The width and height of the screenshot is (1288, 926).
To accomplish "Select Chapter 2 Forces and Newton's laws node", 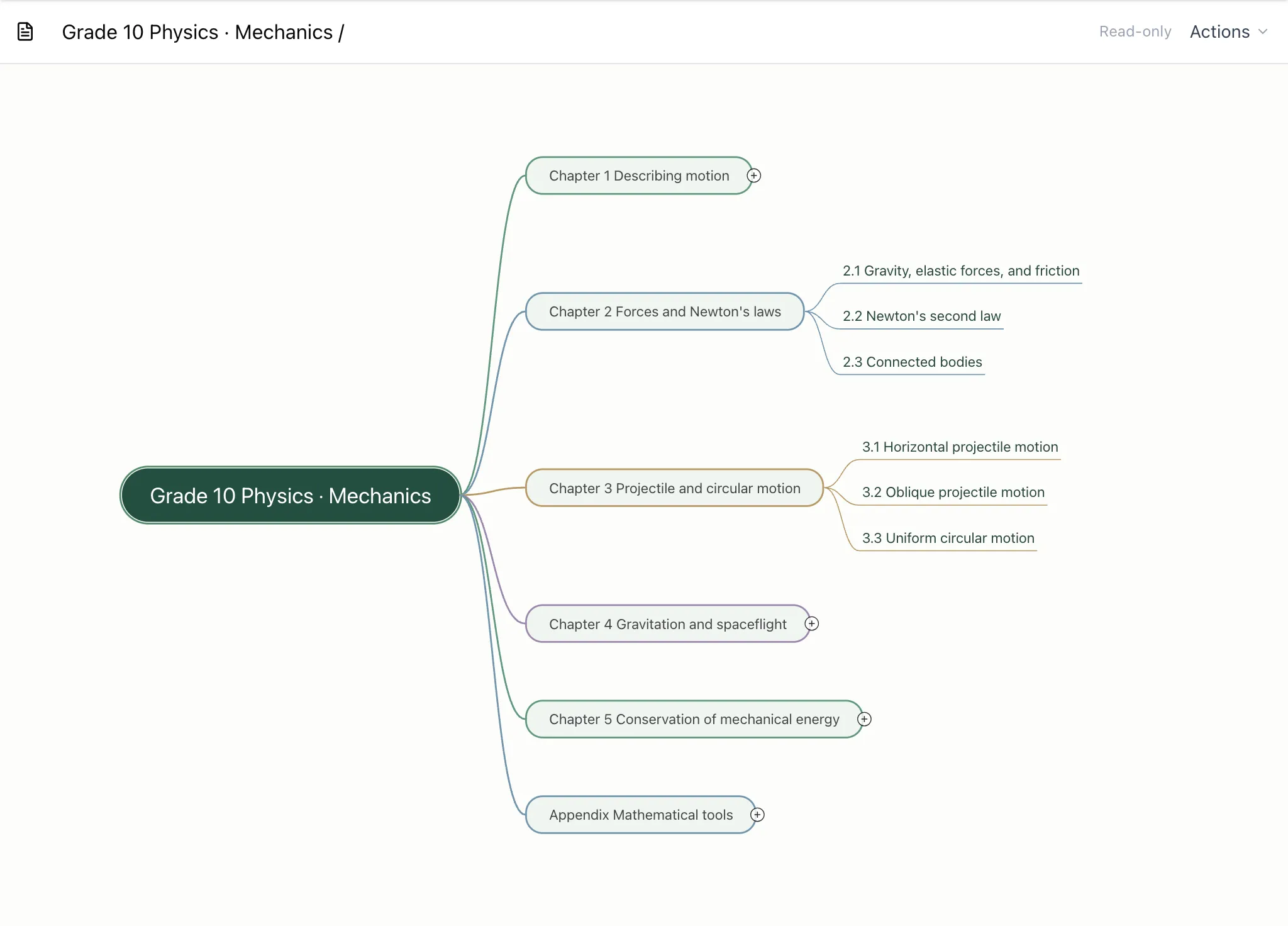I will [x=665, y=311].
